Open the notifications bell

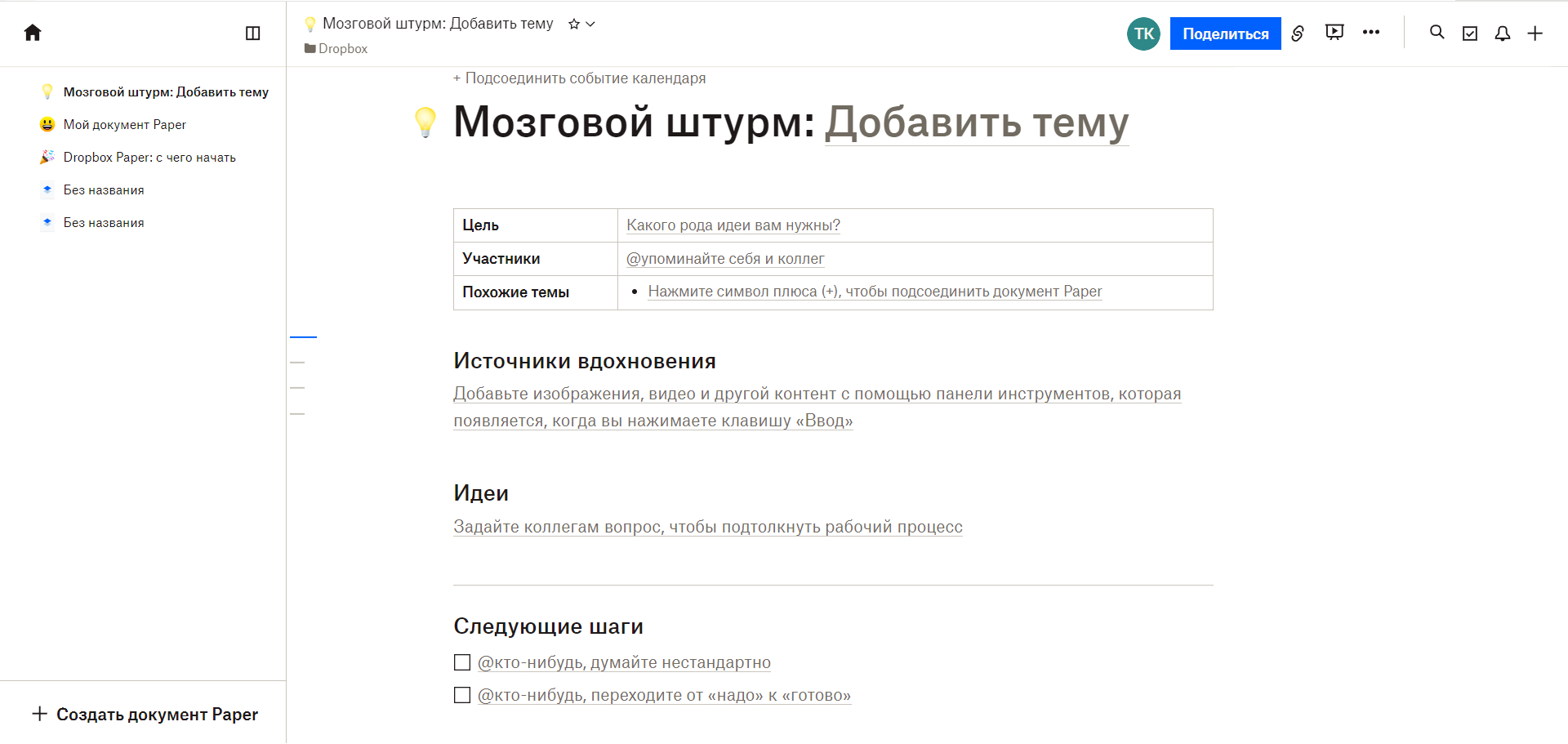tap(1503, 33)
